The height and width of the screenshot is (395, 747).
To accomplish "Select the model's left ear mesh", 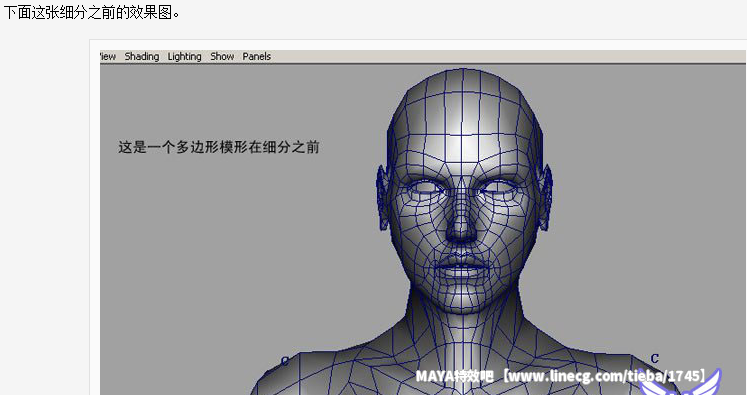I will [545, 197].
